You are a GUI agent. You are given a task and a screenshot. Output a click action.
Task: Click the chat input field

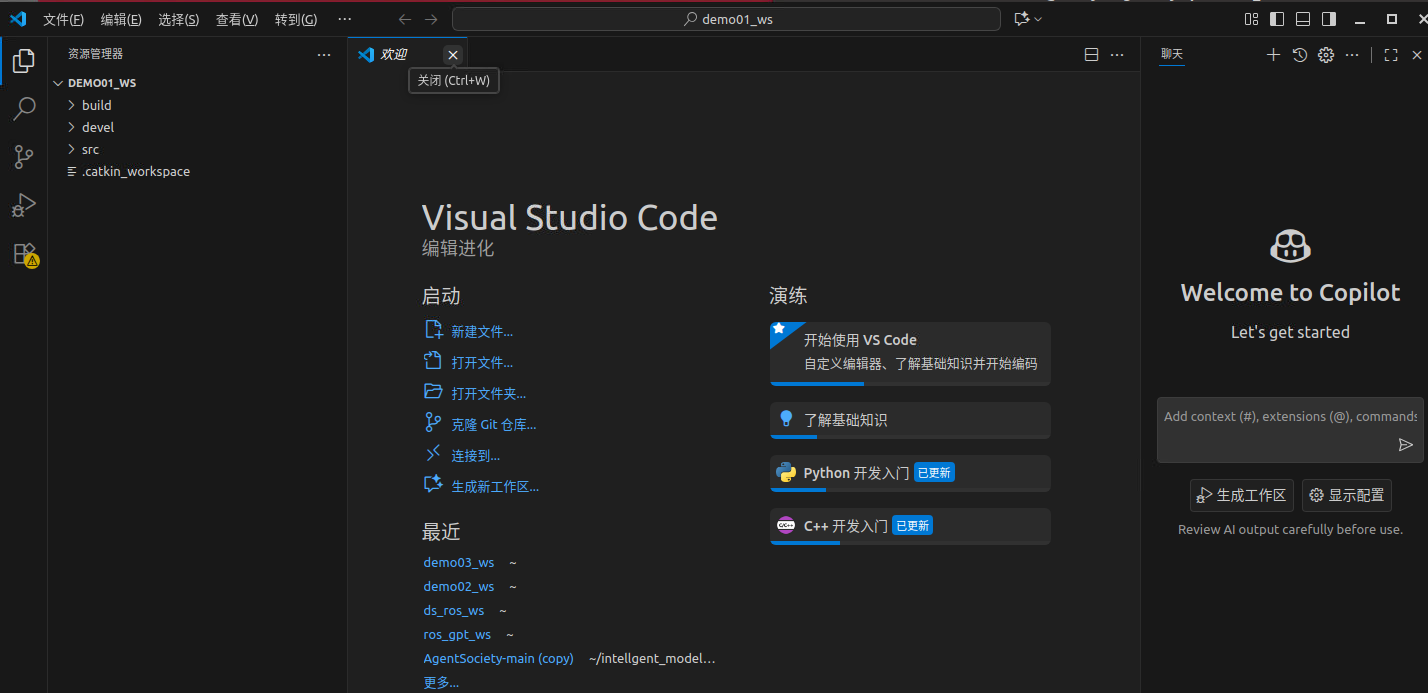tap(1290, 417)
